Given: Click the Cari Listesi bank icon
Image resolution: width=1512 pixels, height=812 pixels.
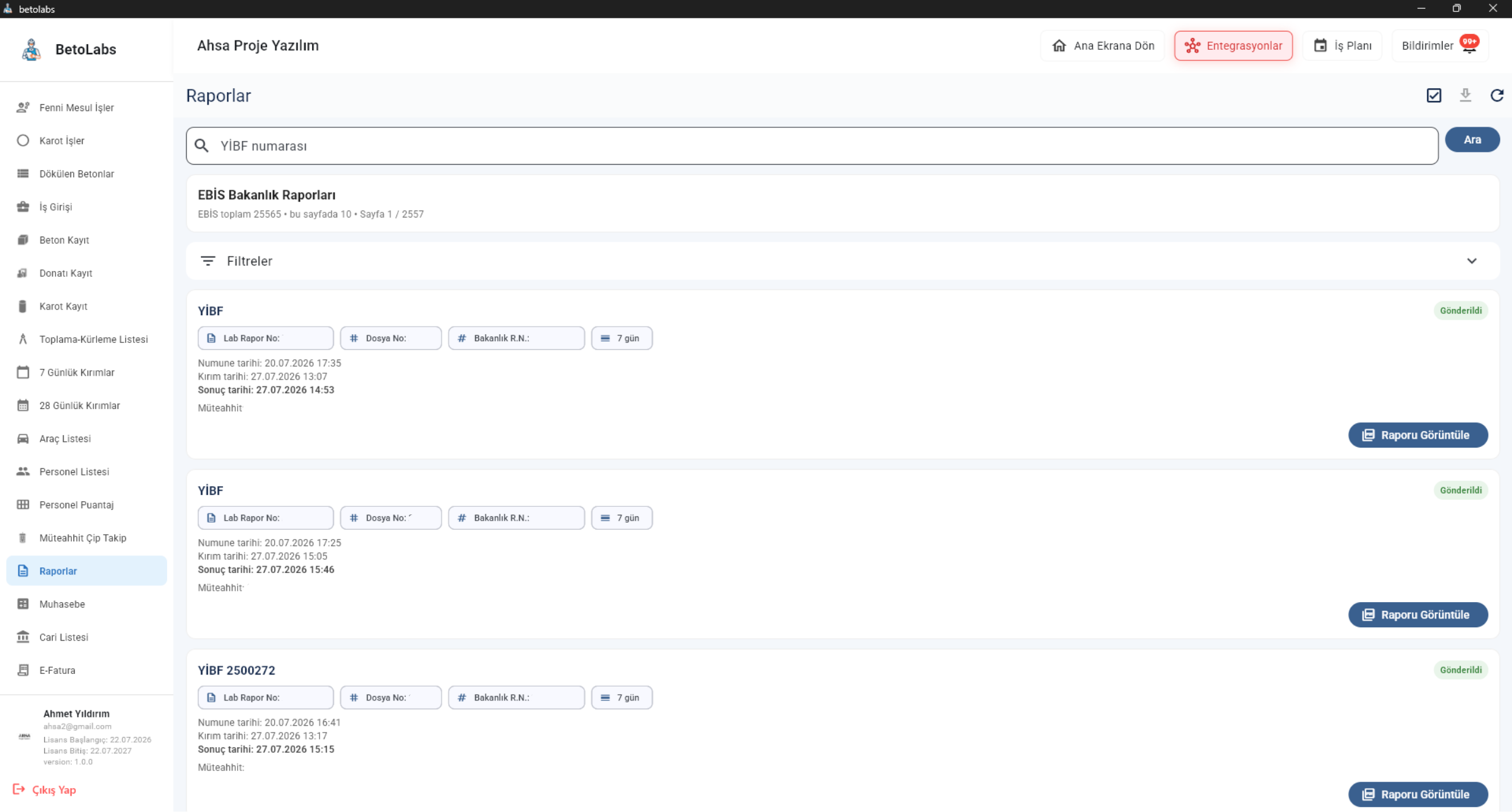Looking at the screenshot, I should point(23,637).
